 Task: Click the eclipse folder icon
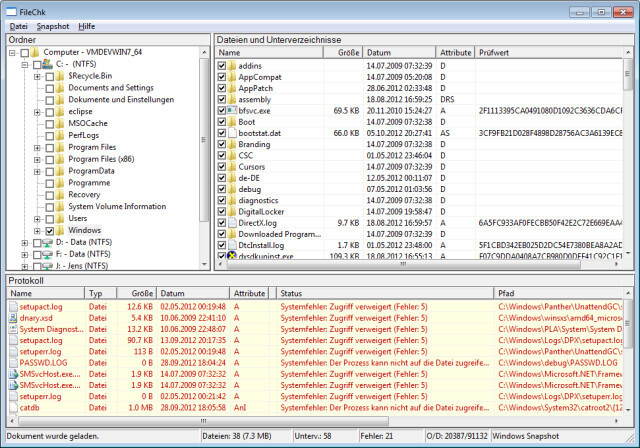coord(60,112)
